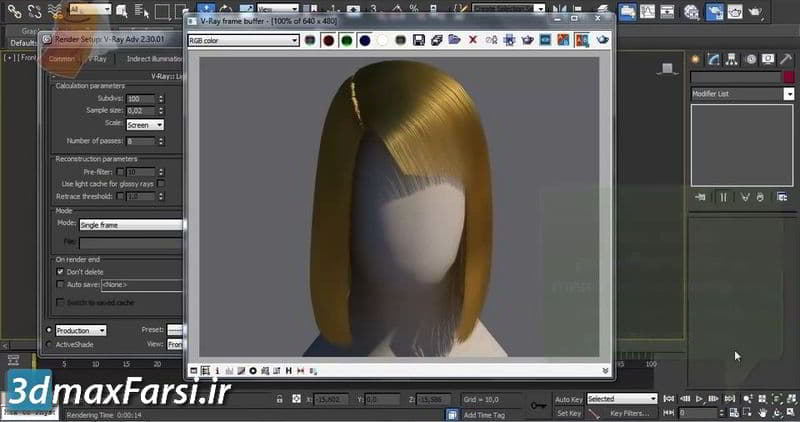Open the RGB color channel dropdown
This screenshot has height=422, width=800.
(244, 41)
